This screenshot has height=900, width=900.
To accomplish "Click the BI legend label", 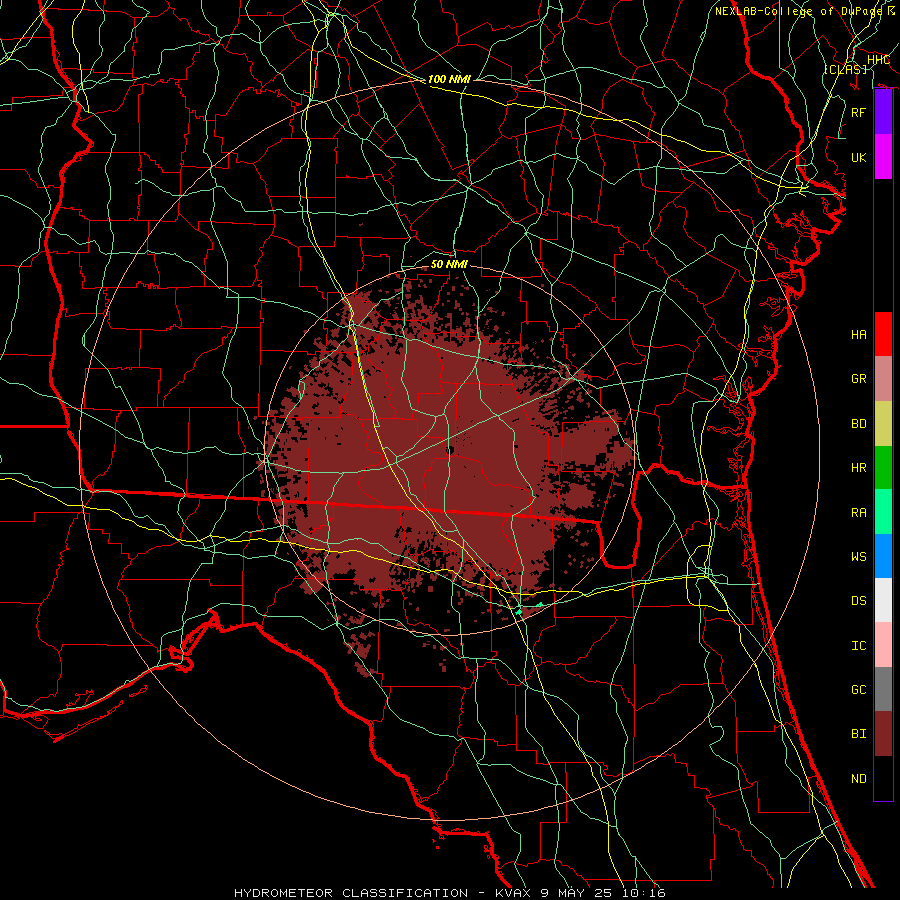I will [x=859, y=734].
